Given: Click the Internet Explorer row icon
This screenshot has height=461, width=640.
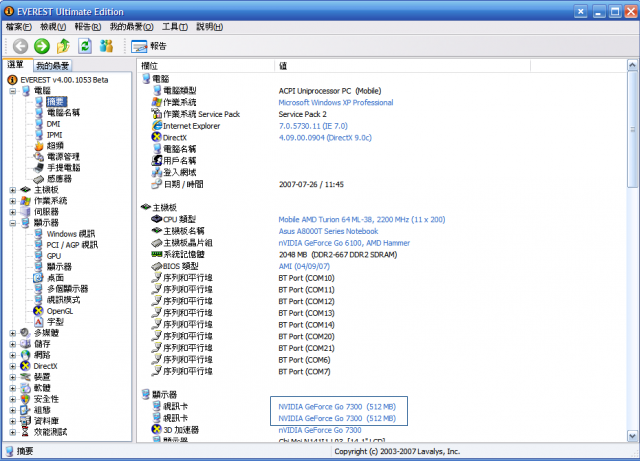Looking at the screenshot, I should pos(157,126).
